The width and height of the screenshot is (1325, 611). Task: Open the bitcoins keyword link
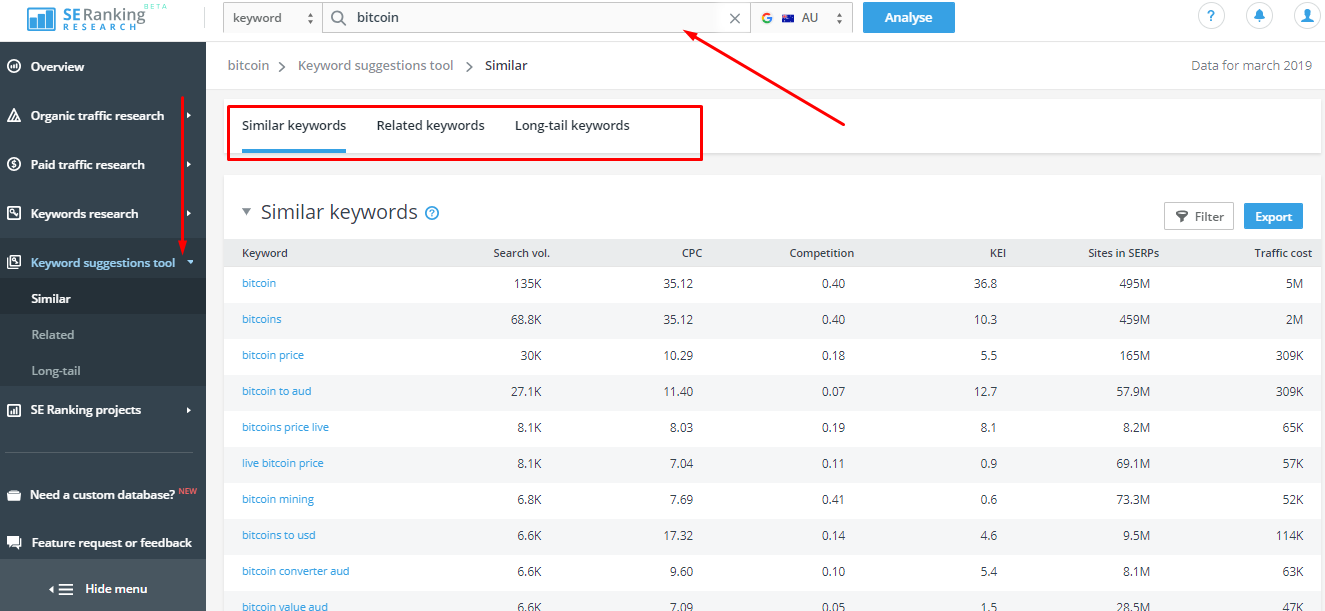click(262, 320)
